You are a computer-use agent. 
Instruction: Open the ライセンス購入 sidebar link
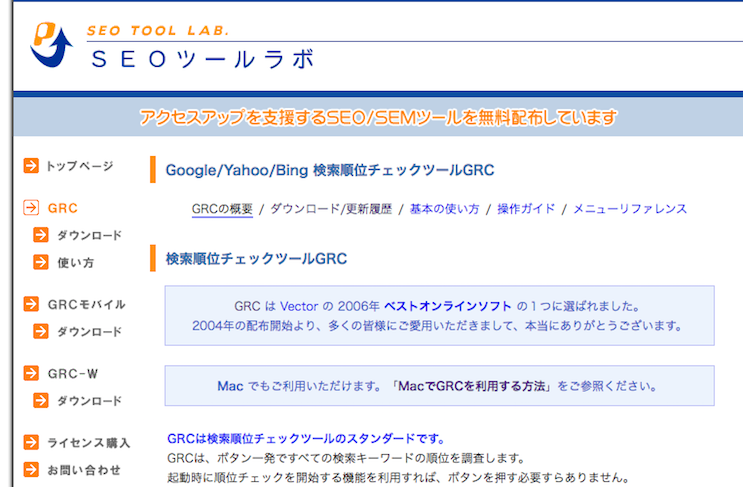click(x=89, y=443)
